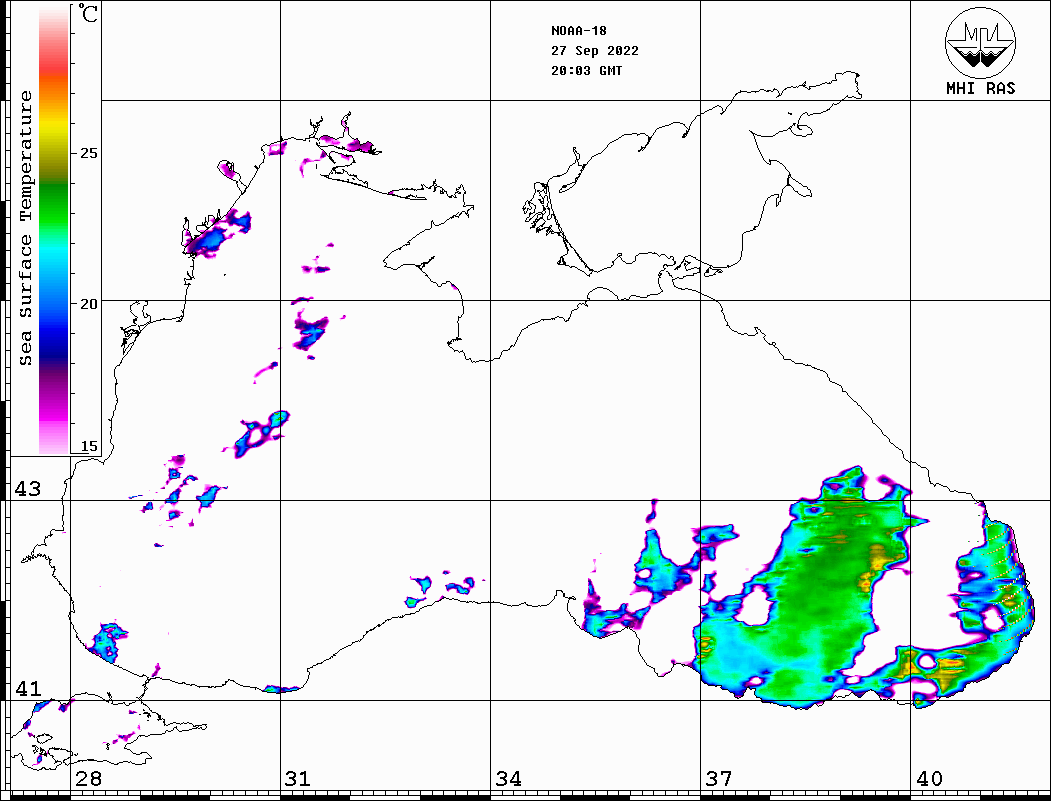Click the date '27 Sep 2022'

coord(595,51)
